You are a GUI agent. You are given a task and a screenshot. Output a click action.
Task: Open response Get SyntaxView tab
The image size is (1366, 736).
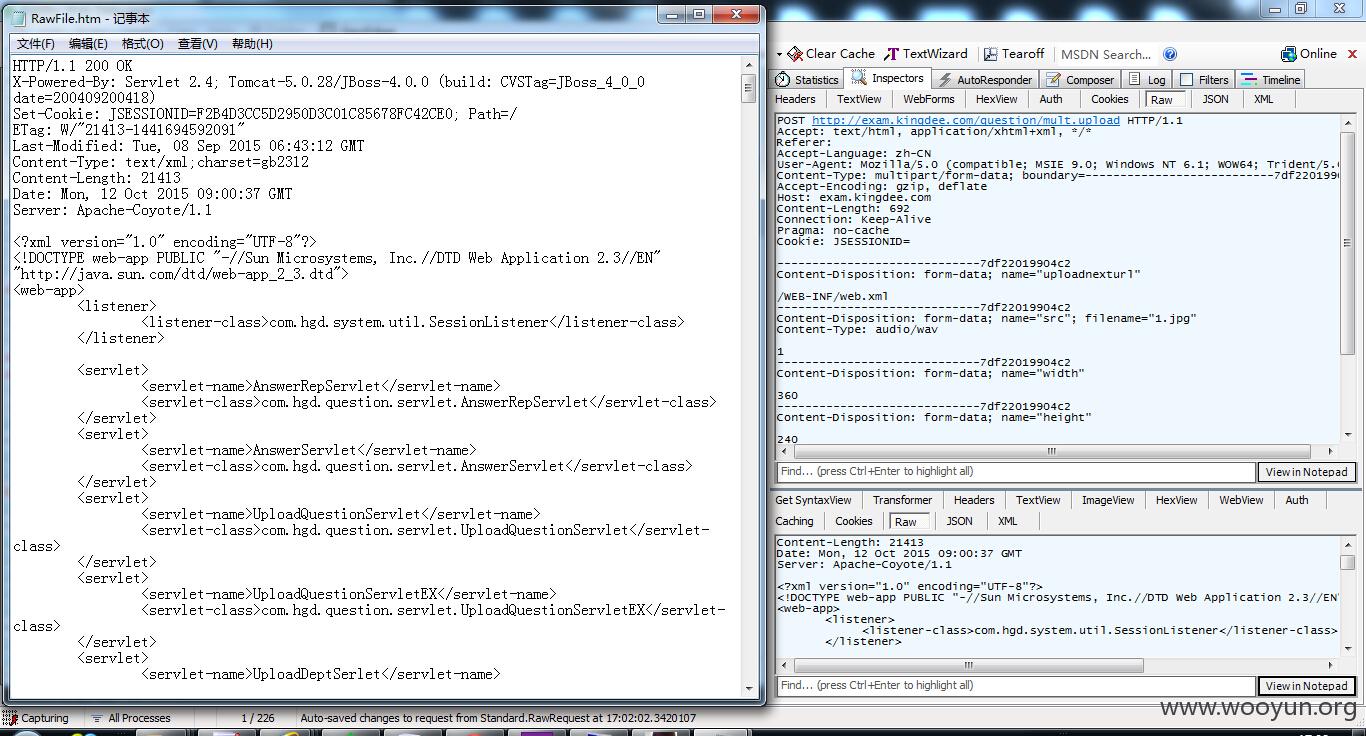point(813,500)
